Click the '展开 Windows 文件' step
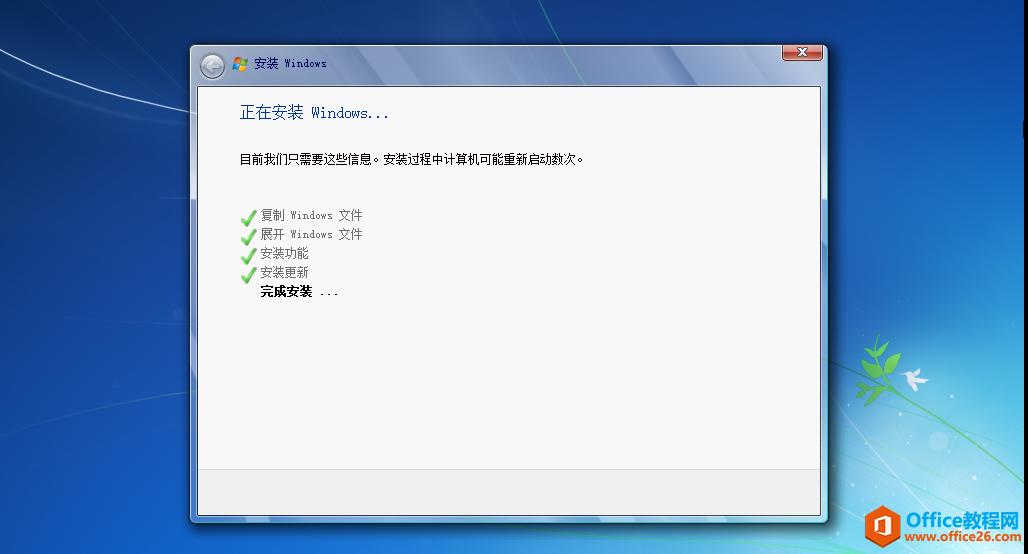The image size is (1028, 554). [x=311, y=234]
